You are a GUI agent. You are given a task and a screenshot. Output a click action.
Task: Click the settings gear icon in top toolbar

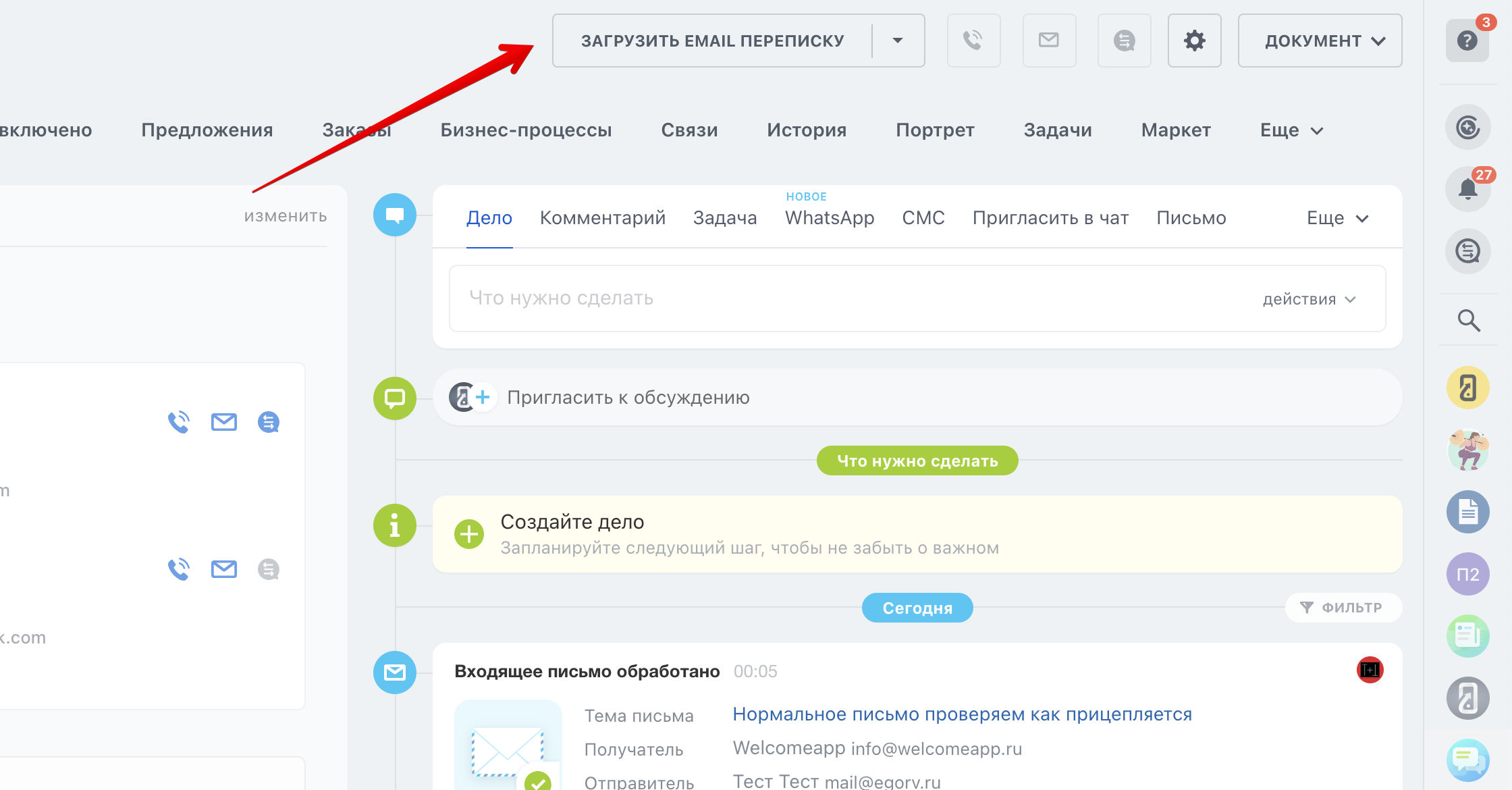(1194, 41)
